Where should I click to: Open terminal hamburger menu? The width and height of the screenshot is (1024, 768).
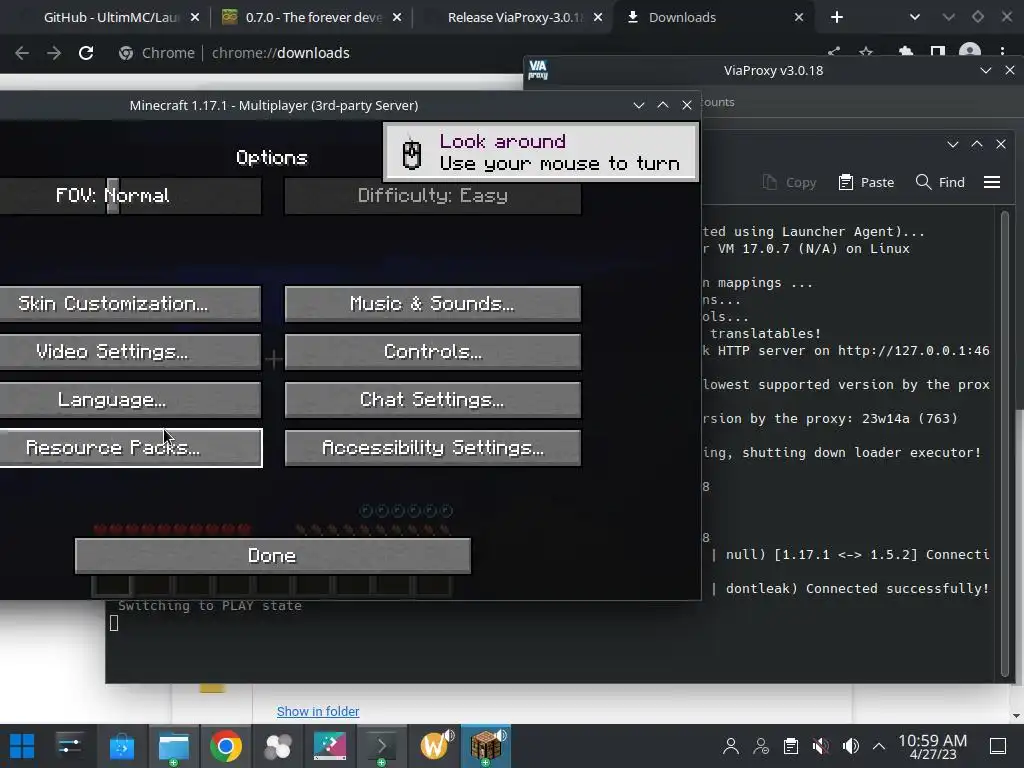(x=991, y=182)
